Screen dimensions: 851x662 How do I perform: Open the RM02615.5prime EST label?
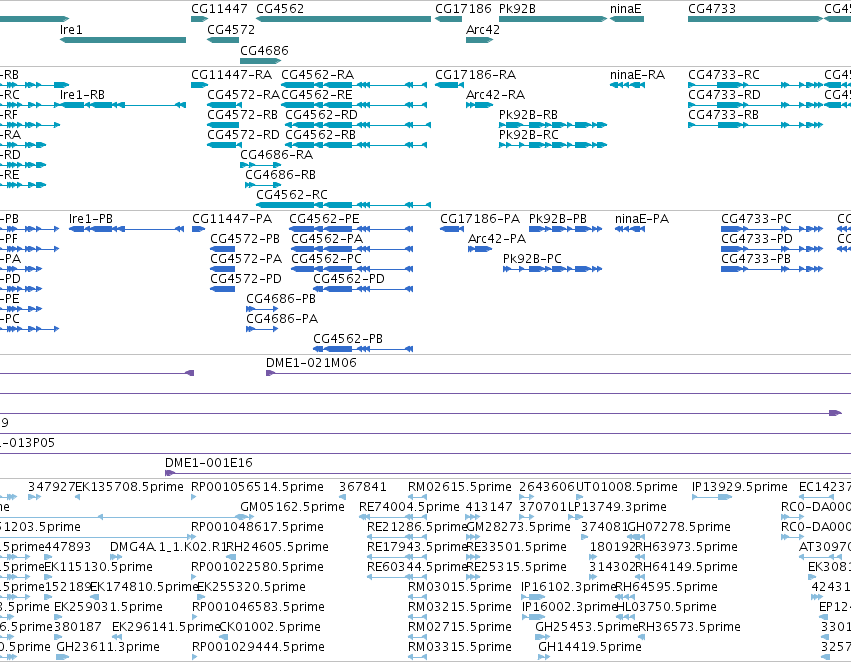coord(460,487)
